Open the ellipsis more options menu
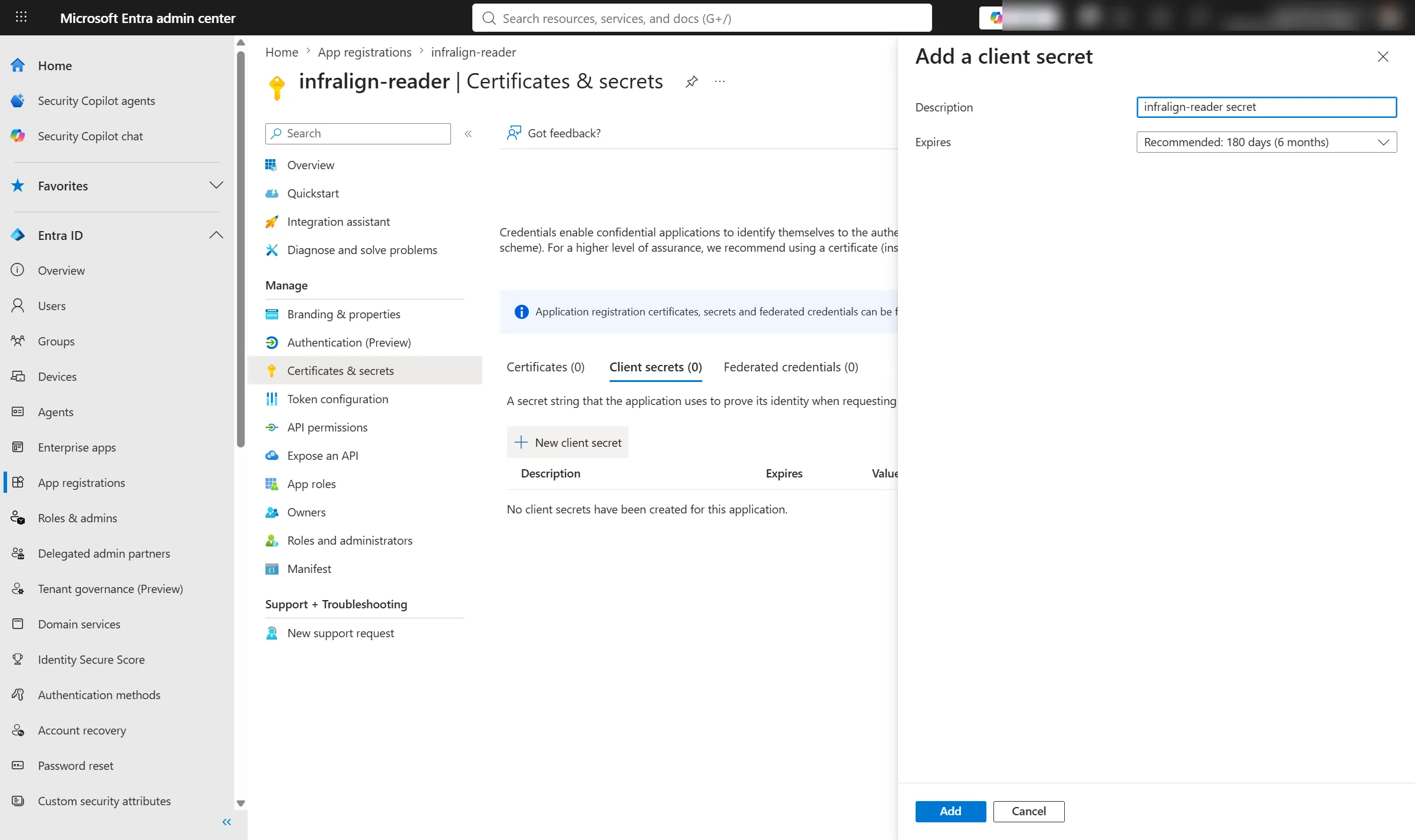The height and width of the screenshot is (840, 1415). (x=720, y=82)
